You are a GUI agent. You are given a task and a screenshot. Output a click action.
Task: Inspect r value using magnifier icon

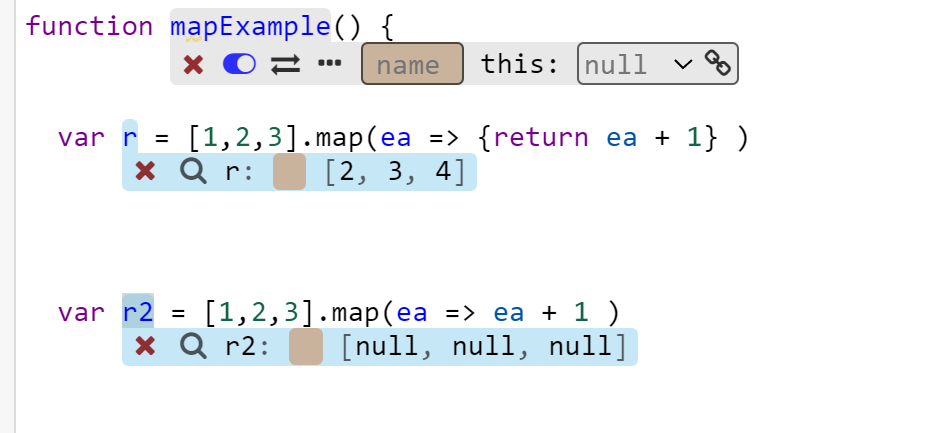191,172
